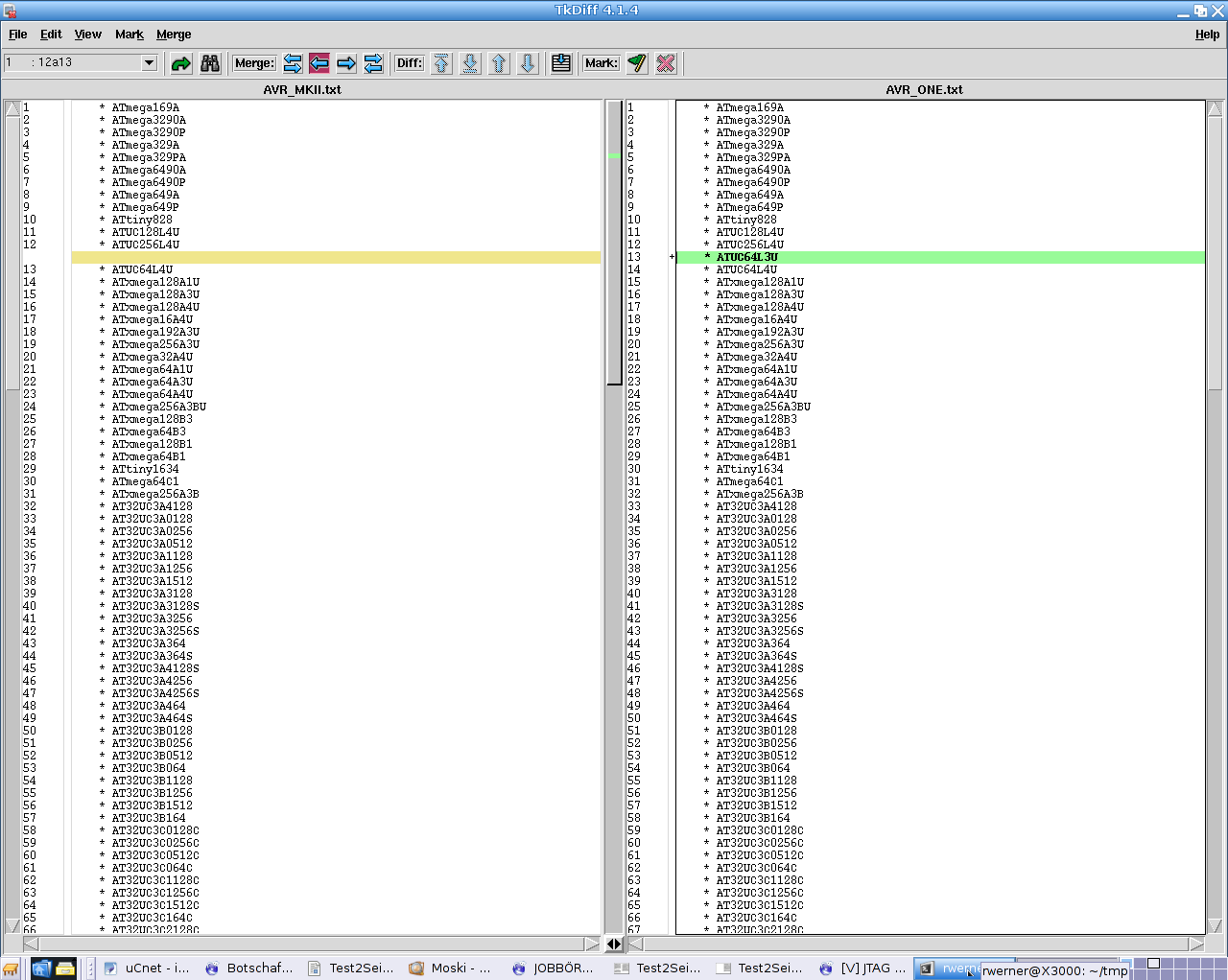Switch to [V] JTAG taskbar window
The height and width of the screenshot is (980, 1228).
click(862, 968)
